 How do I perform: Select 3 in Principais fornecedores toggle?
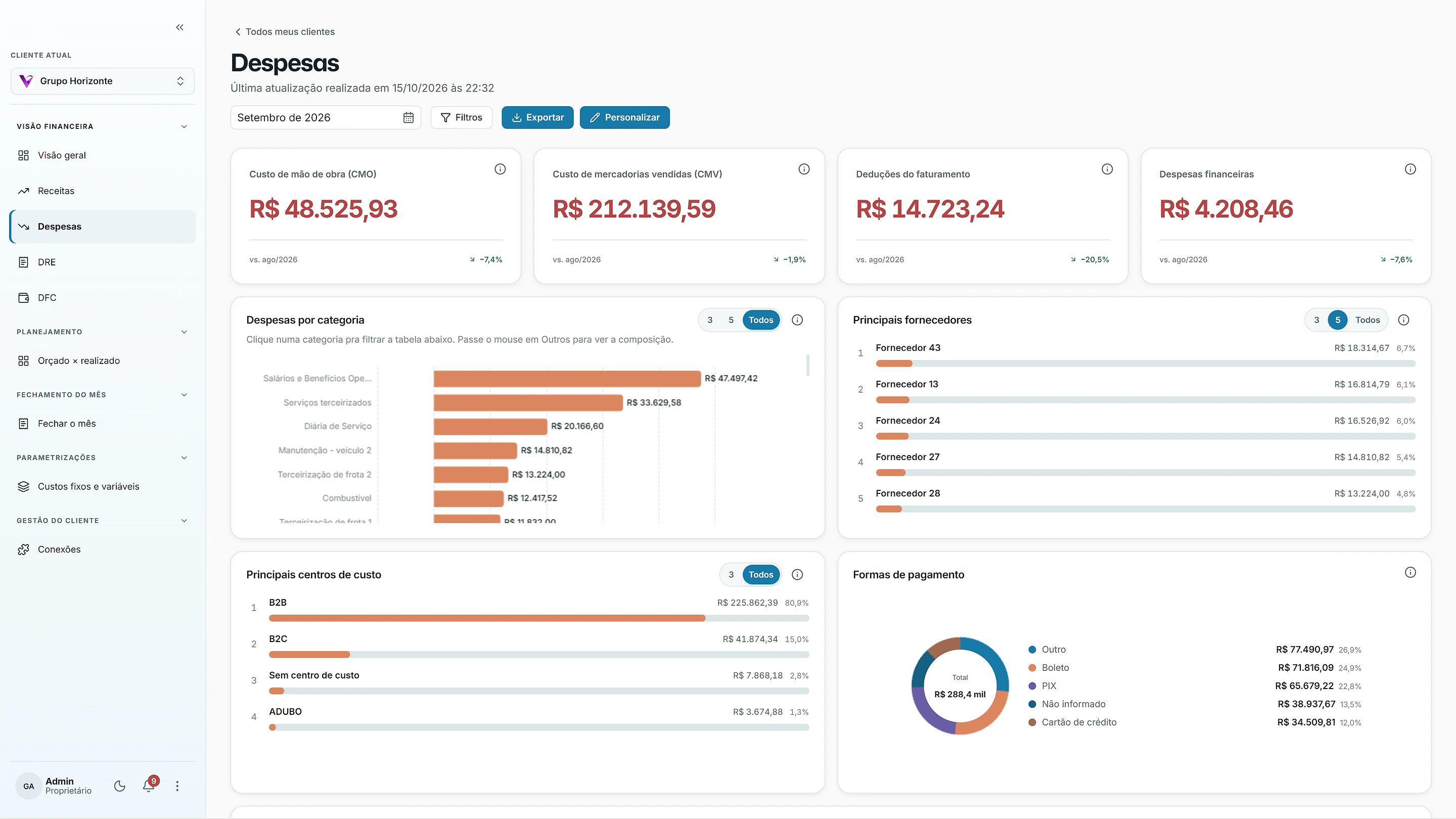tap(1316, 320)
